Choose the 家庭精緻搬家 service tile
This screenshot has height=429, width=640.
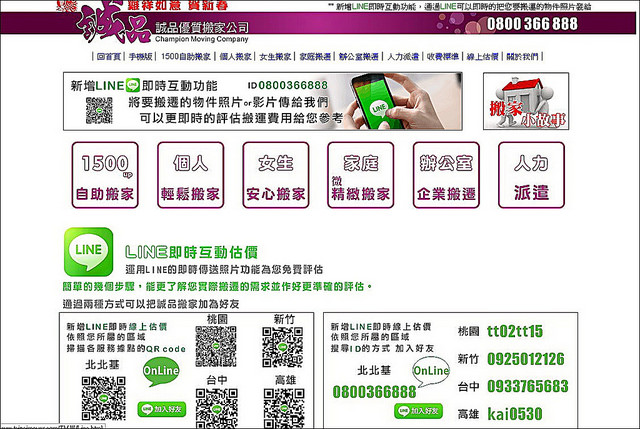[x=360, y=175]
